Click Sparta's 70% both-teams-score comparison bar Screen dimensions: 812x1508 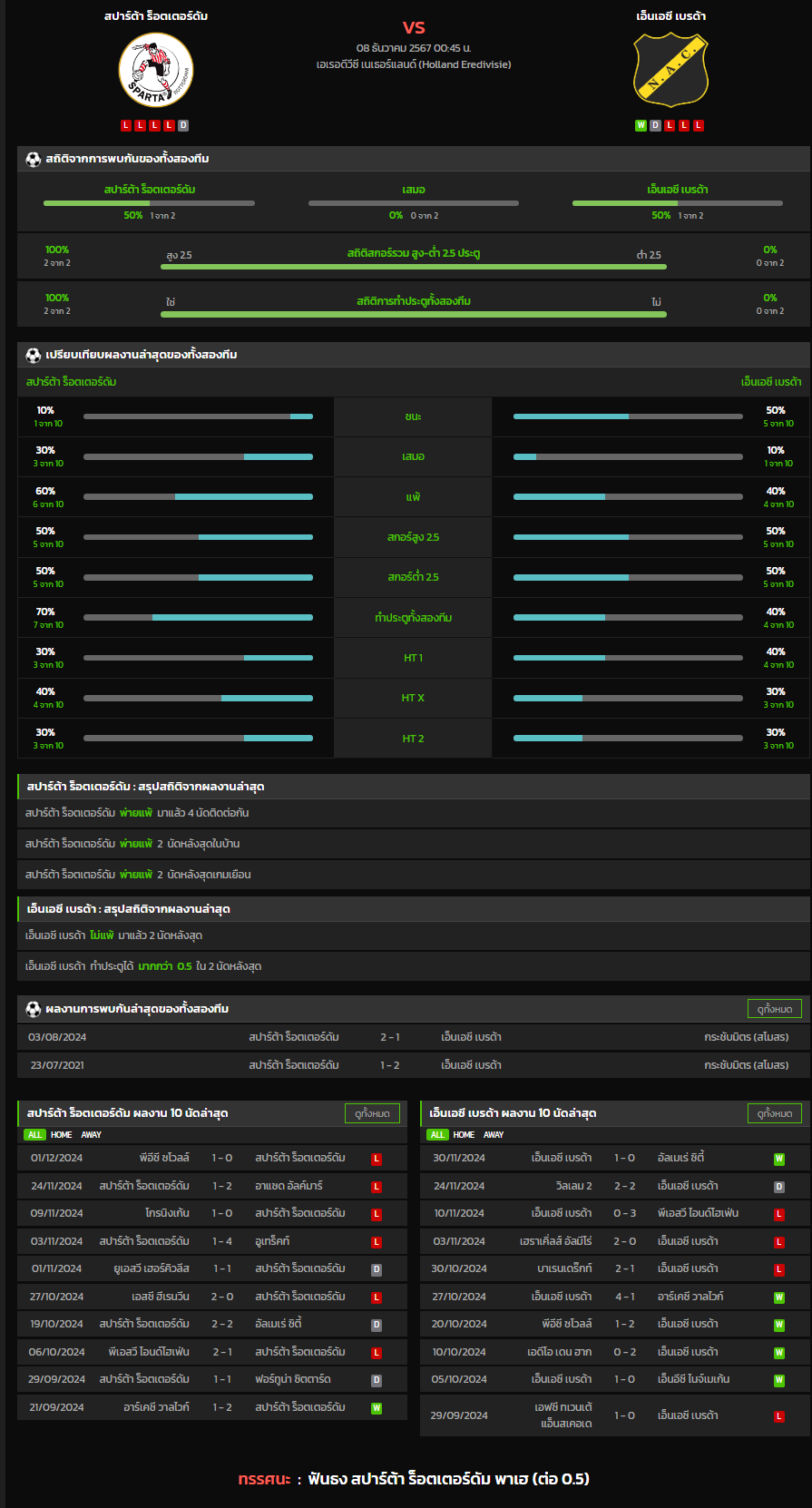pyautogui.click(x=198, y=618)
